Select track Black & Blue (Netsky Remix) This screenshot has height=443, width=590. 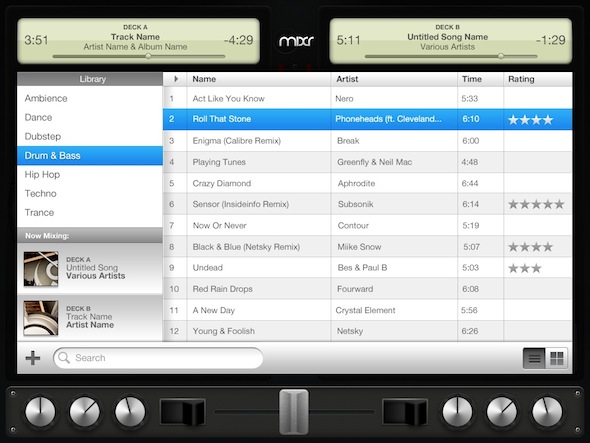[368, 247]
